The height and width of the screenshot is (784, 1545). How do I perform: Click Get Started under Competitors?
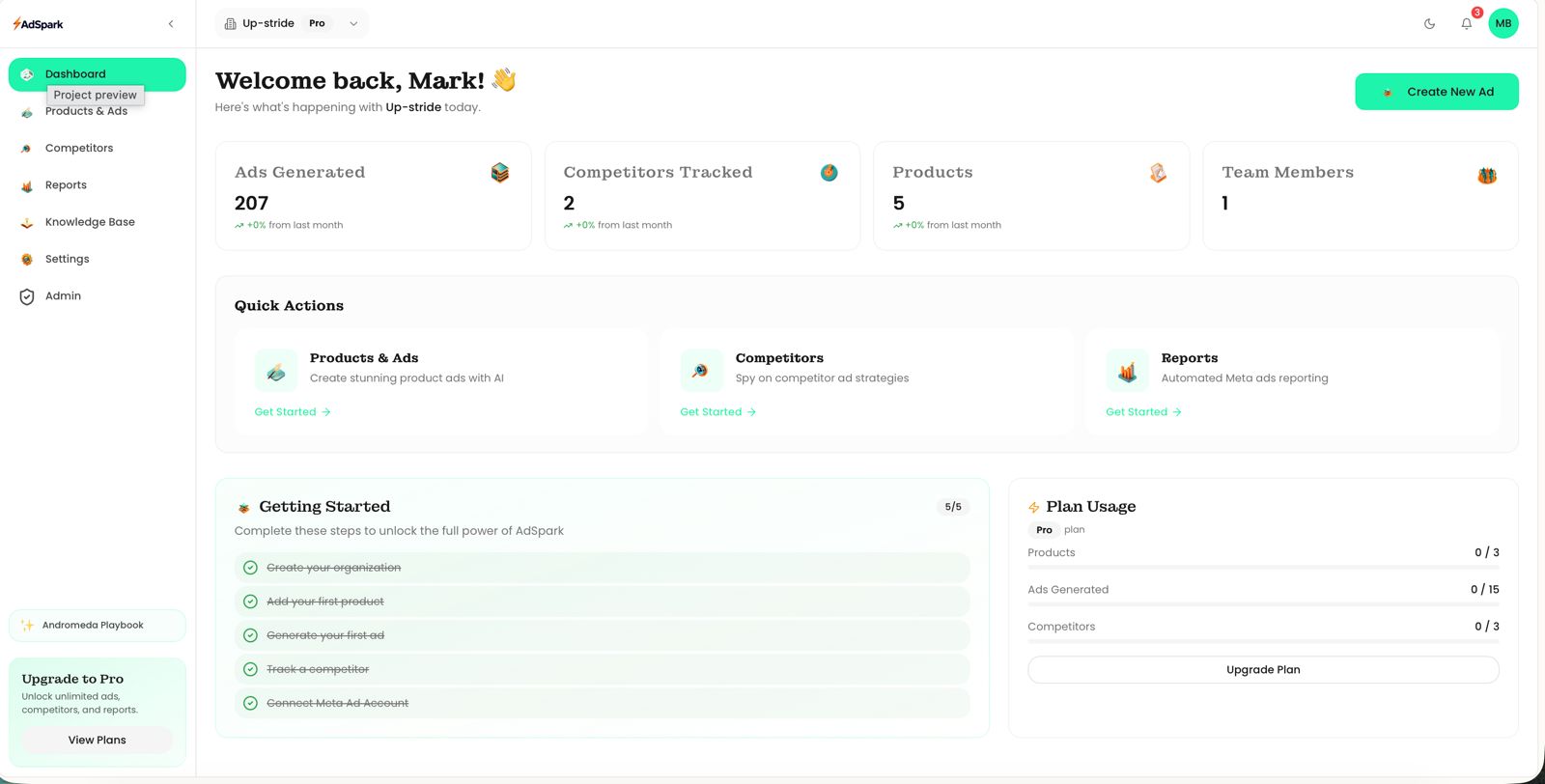718,412
